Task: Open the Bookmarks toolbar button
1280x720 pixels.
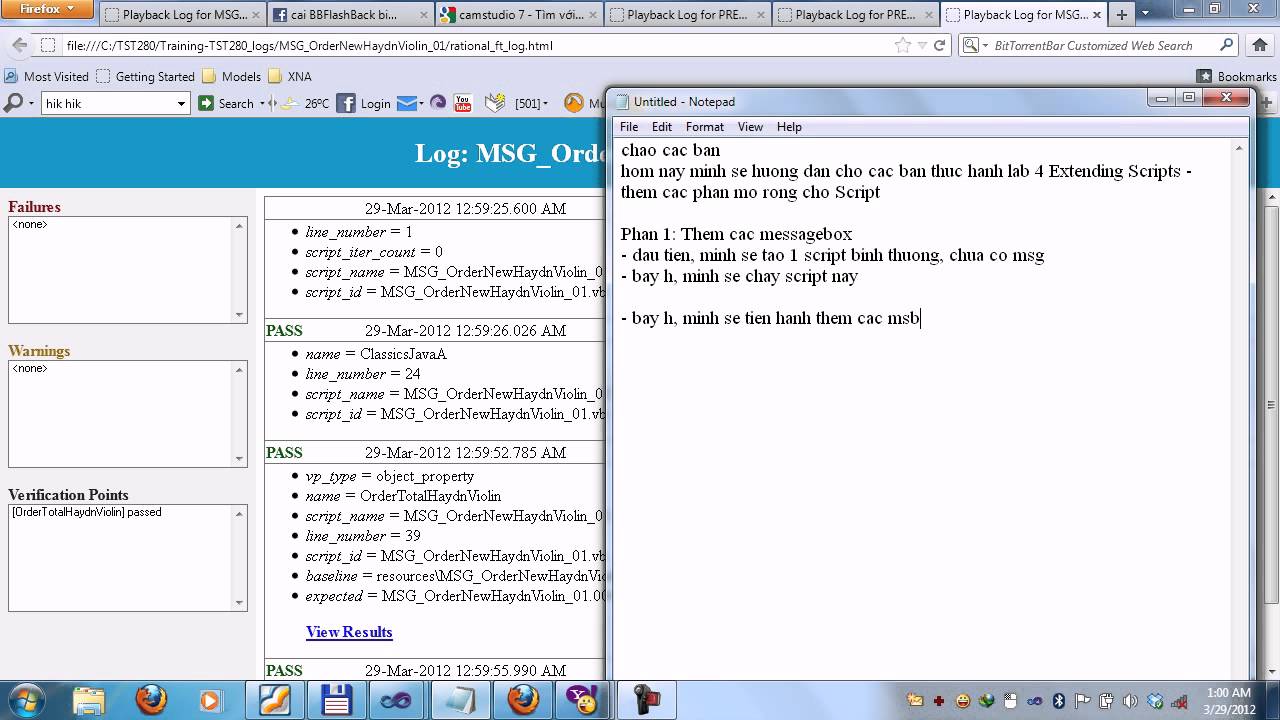Action: [1237, 76]
